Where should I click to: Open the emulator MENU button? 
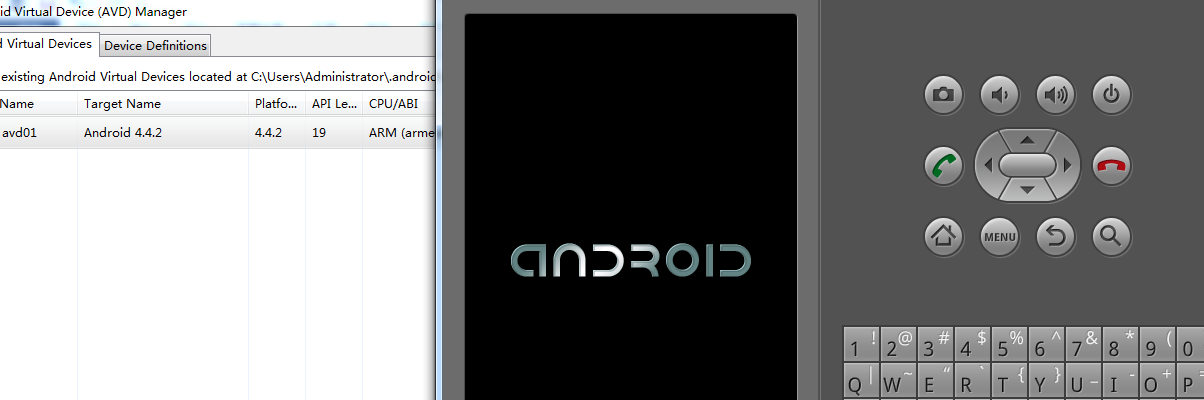(x=998, y=236)
